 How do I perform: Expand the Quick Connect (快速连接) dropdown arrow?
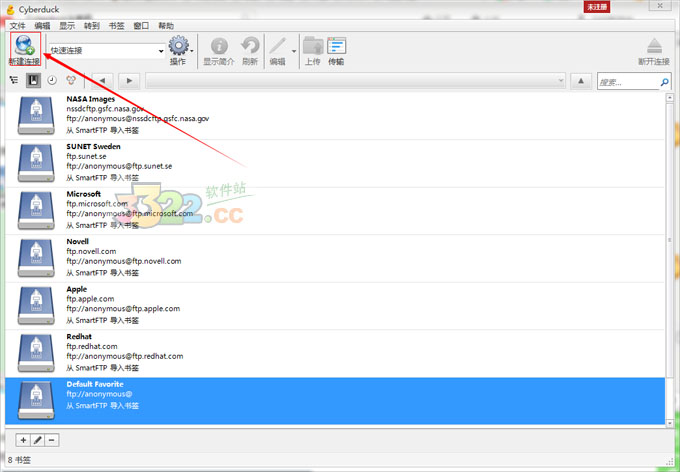pyautogui.click(x=161, y=51)
